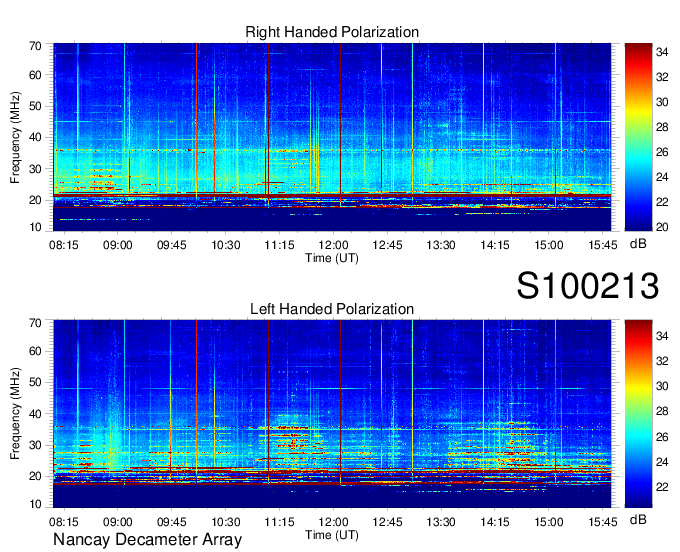680x552 pixels.
Task: Click the 08:15 tick of Right Handed plot
Action: (x=64, y=245)
